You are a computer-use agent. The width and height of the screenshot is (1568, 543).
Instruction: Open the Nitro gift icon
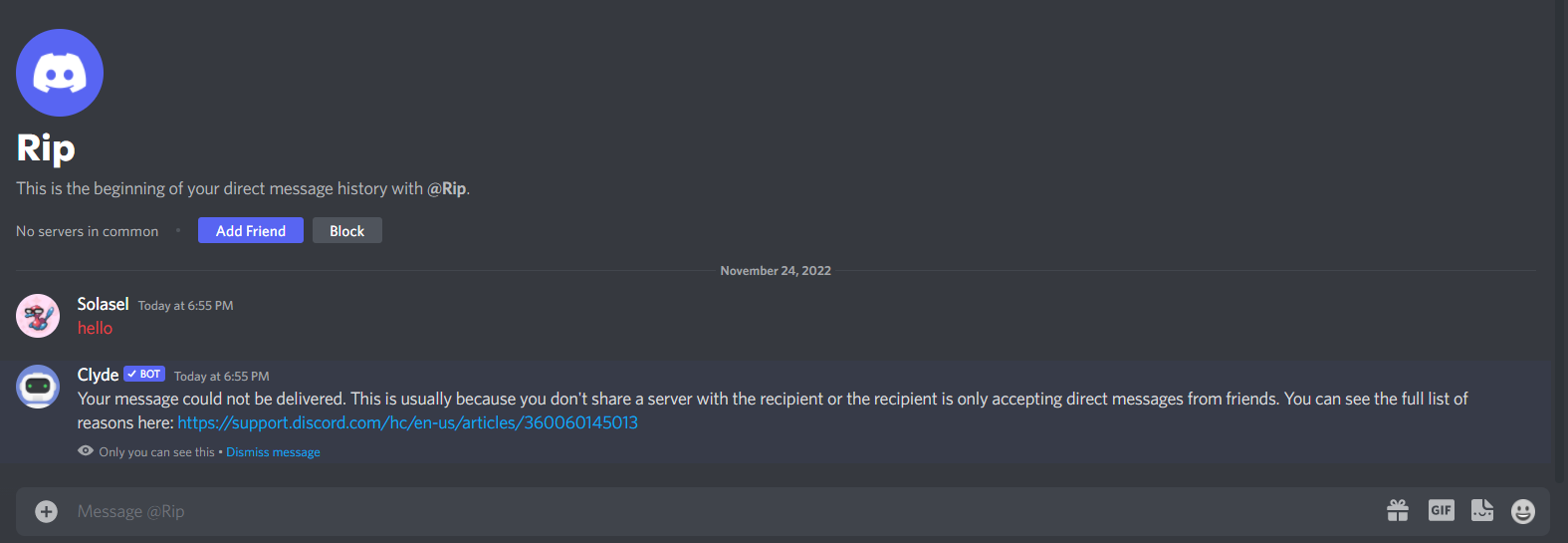point(1398,511)
